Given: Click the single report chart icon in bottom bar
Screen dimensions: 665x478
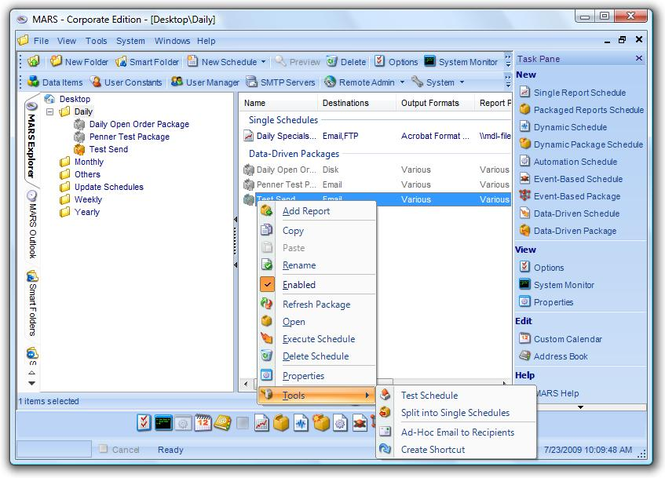Looking at the screenshot, I should 262,422.
